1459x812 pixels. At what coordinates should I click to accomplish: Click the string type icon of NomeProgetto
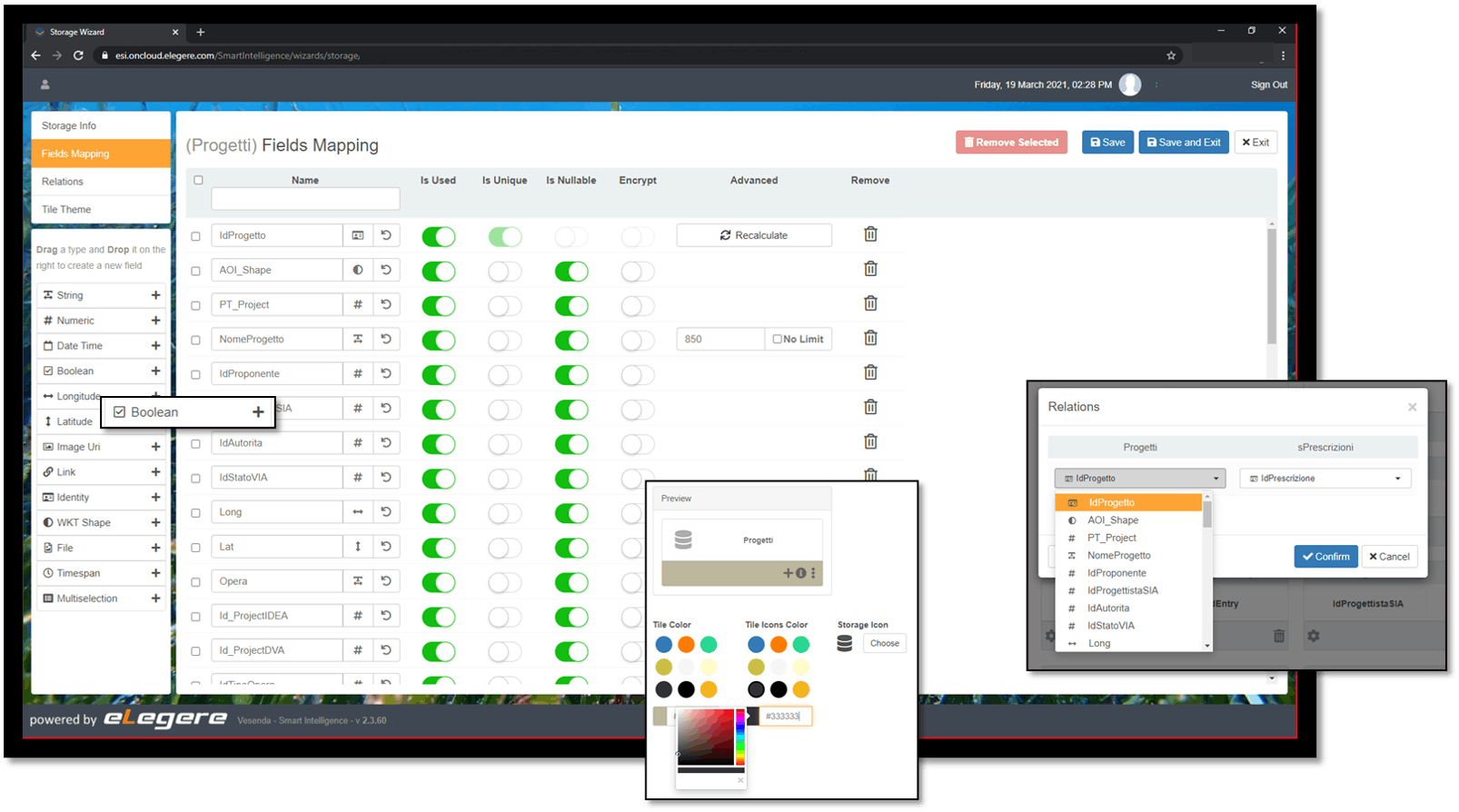pyautogui.click(x=358, y=339)
